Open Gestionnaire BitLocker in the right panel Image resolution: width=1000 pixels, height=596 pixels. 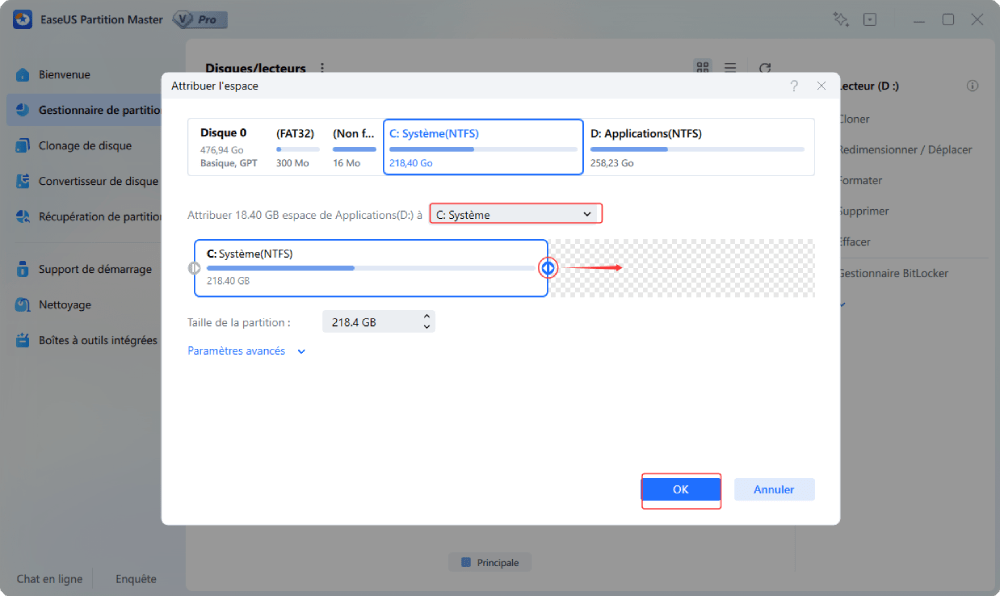(x=893, y=273)
